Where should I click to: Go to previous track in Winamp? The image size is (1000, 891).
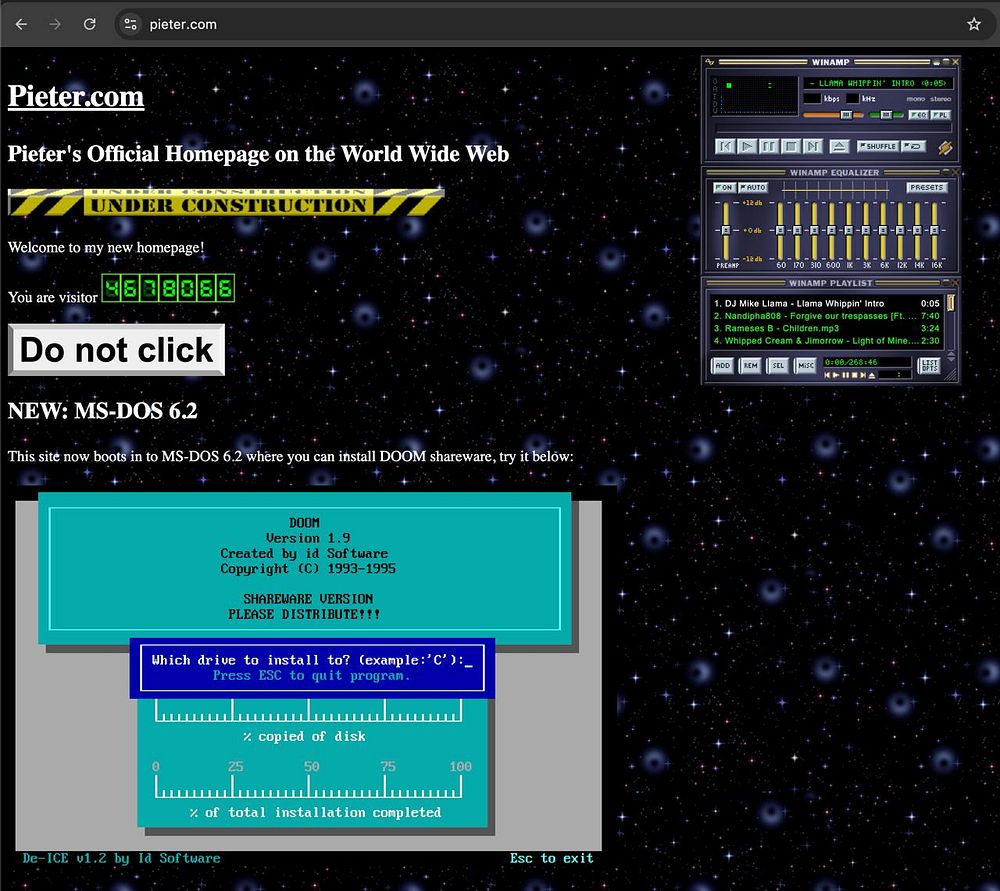[x=724, y=147]
